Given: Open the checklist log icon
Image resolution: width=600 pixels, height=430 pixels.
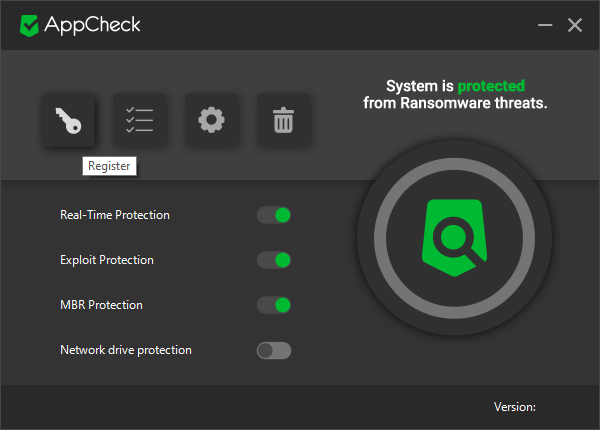Looking at the screenshot, I should click(140, 121).
